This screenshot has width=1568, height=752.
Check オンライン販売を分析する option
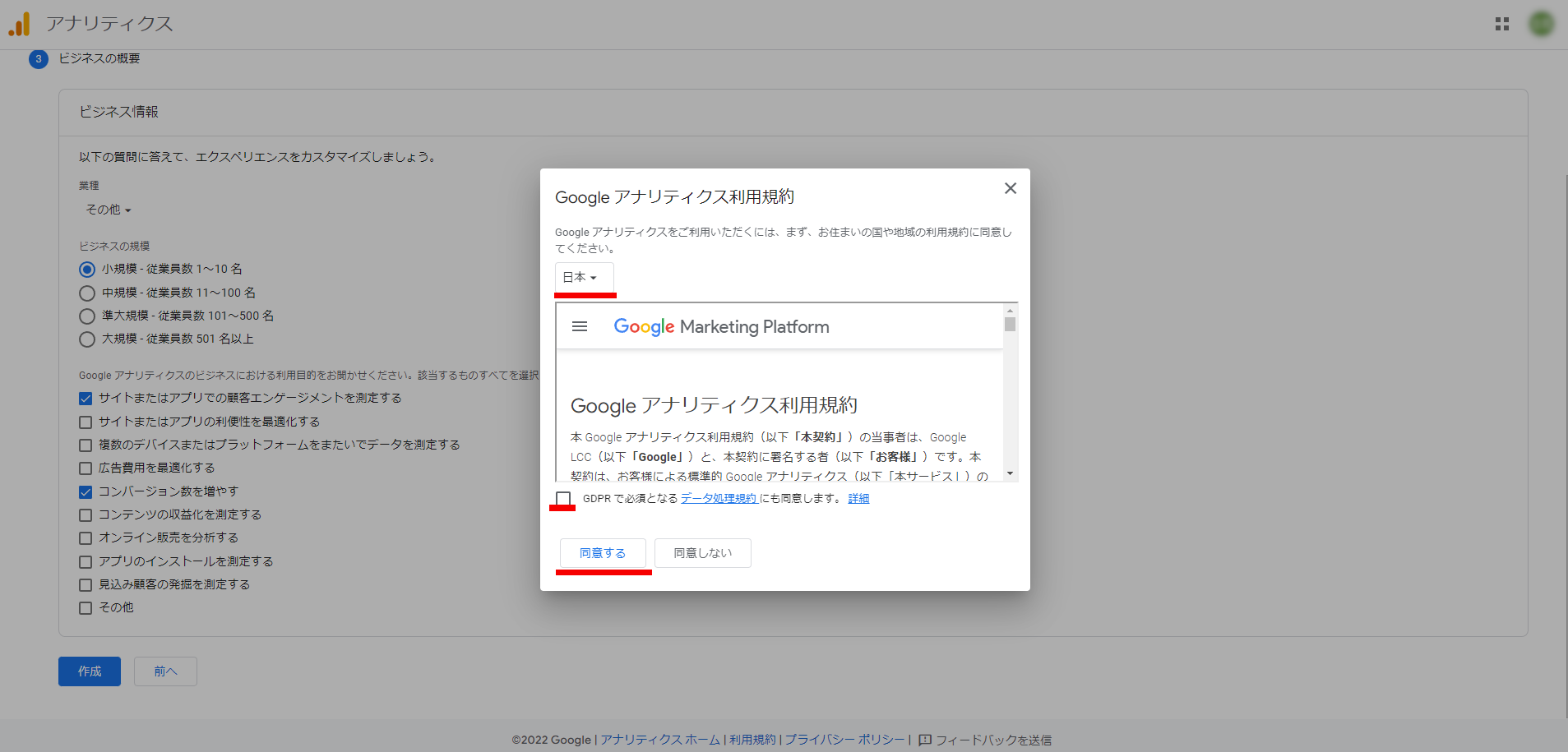86,538
